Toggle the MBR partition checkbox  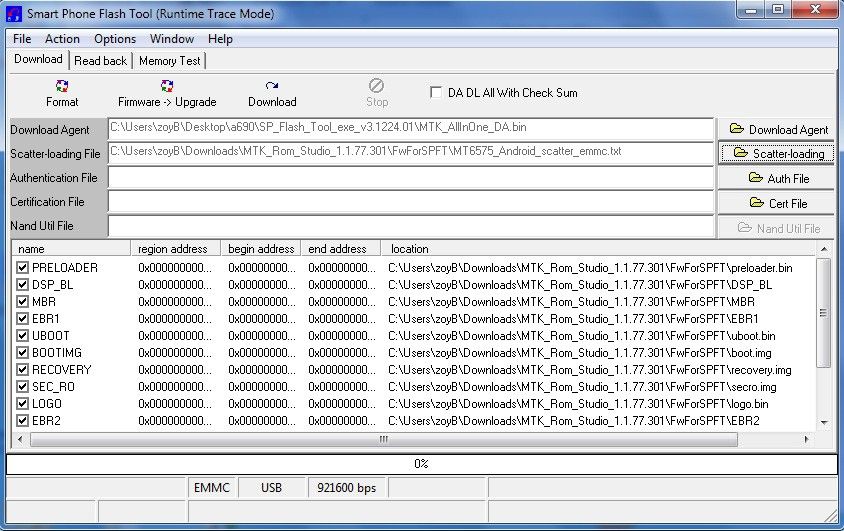(x=22, y=301)
